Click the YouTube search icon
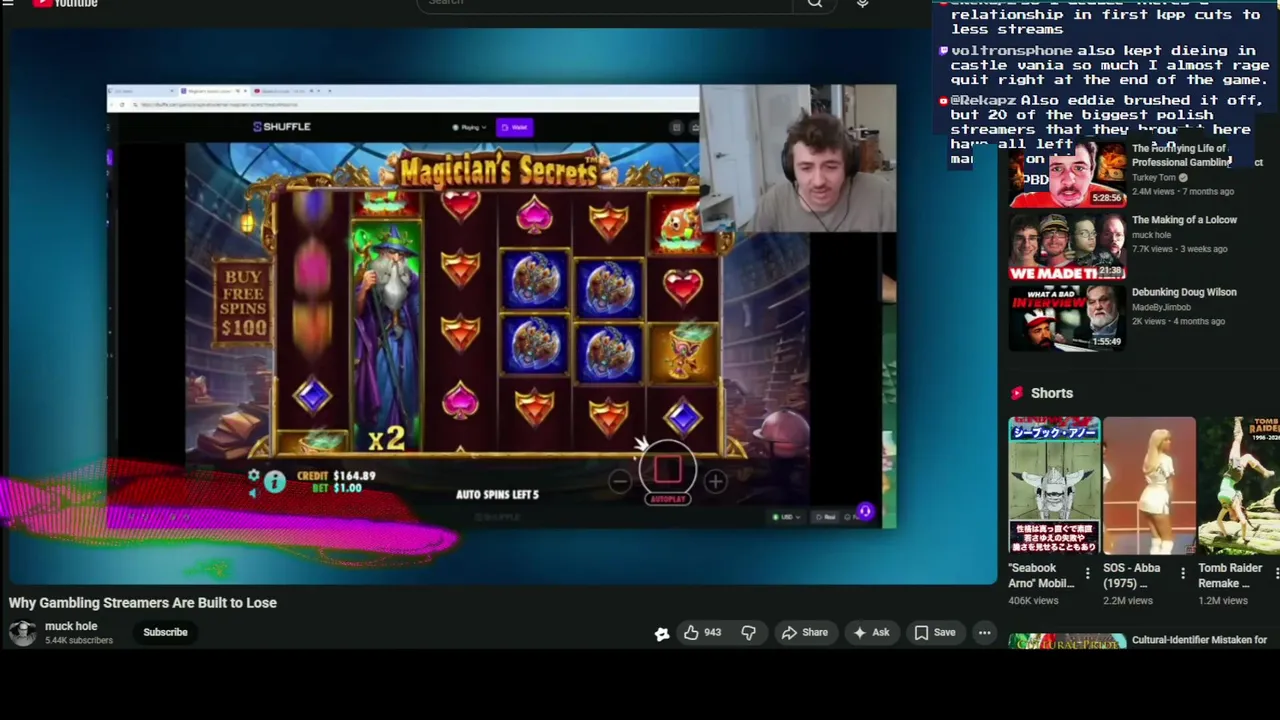This screenshot has height=720, width=1280. pyautogui.click(x=815, y=4)
